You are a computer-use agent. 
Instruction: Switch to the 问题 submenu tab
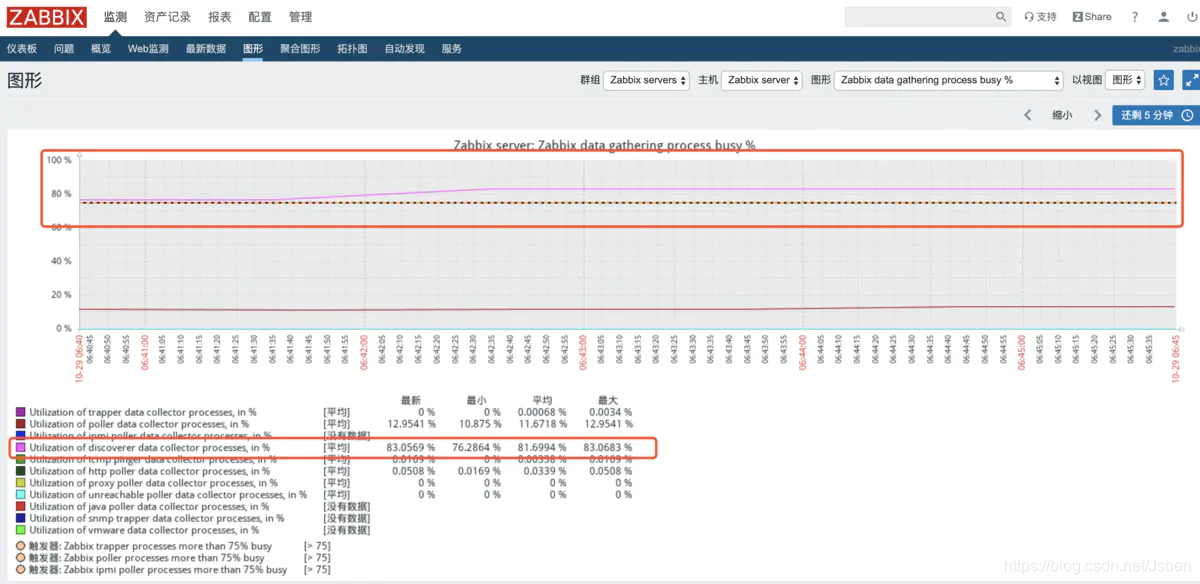point(64,48)
